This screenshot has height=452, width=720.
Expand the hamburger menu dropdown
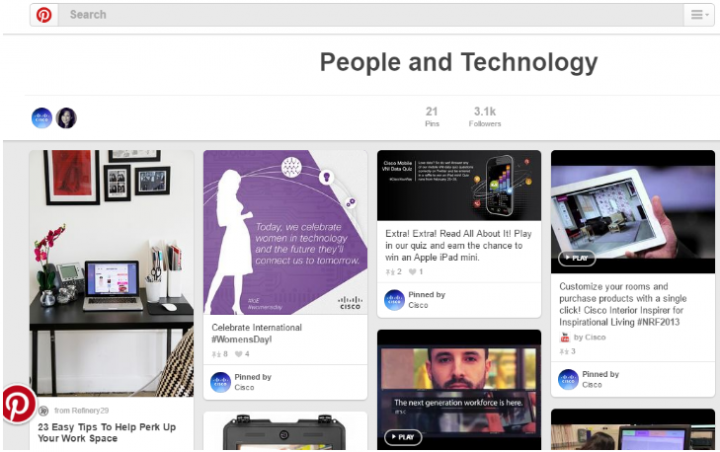[699, 15]
